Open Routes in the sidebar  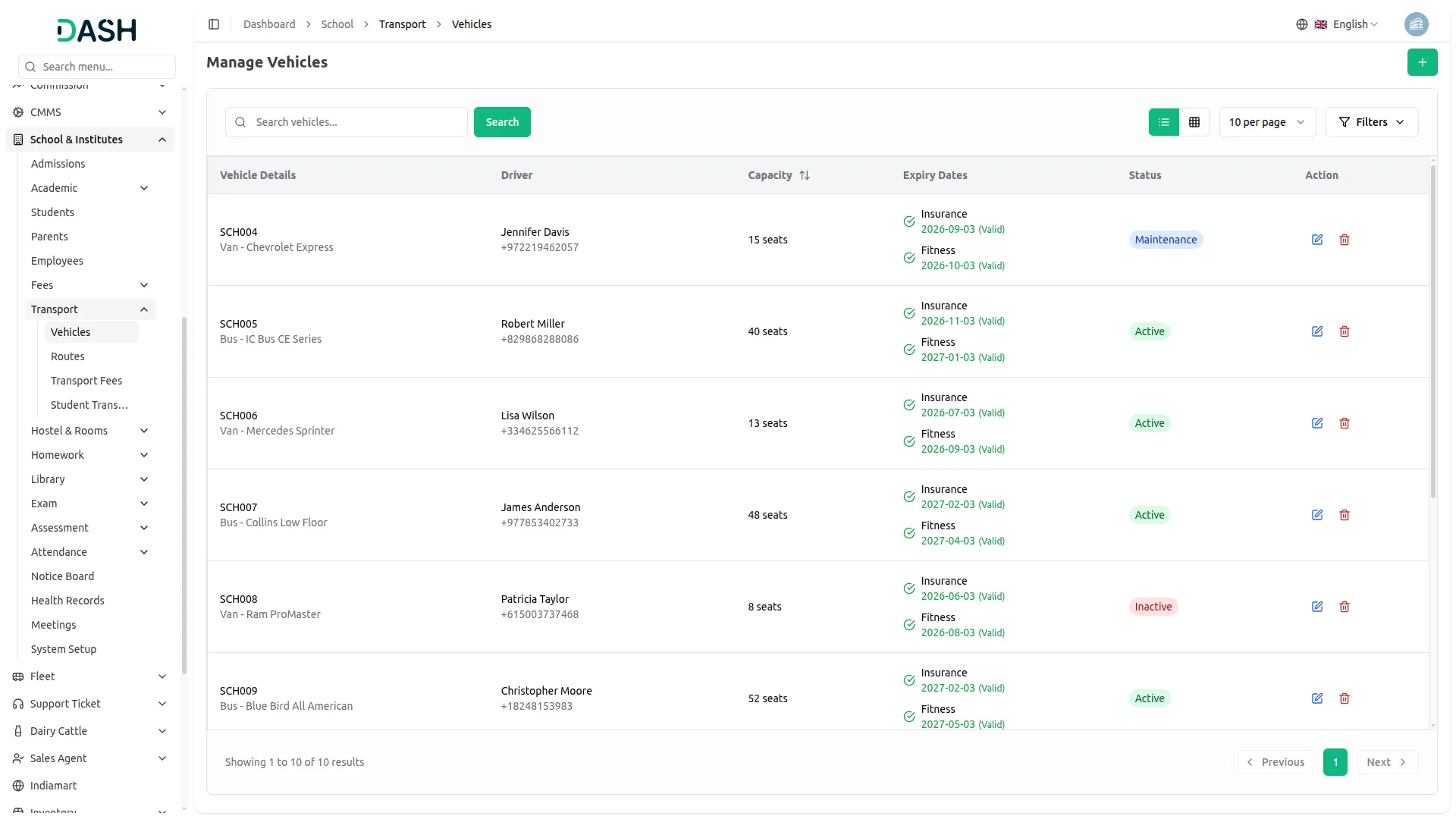click(x=67, y=356)
